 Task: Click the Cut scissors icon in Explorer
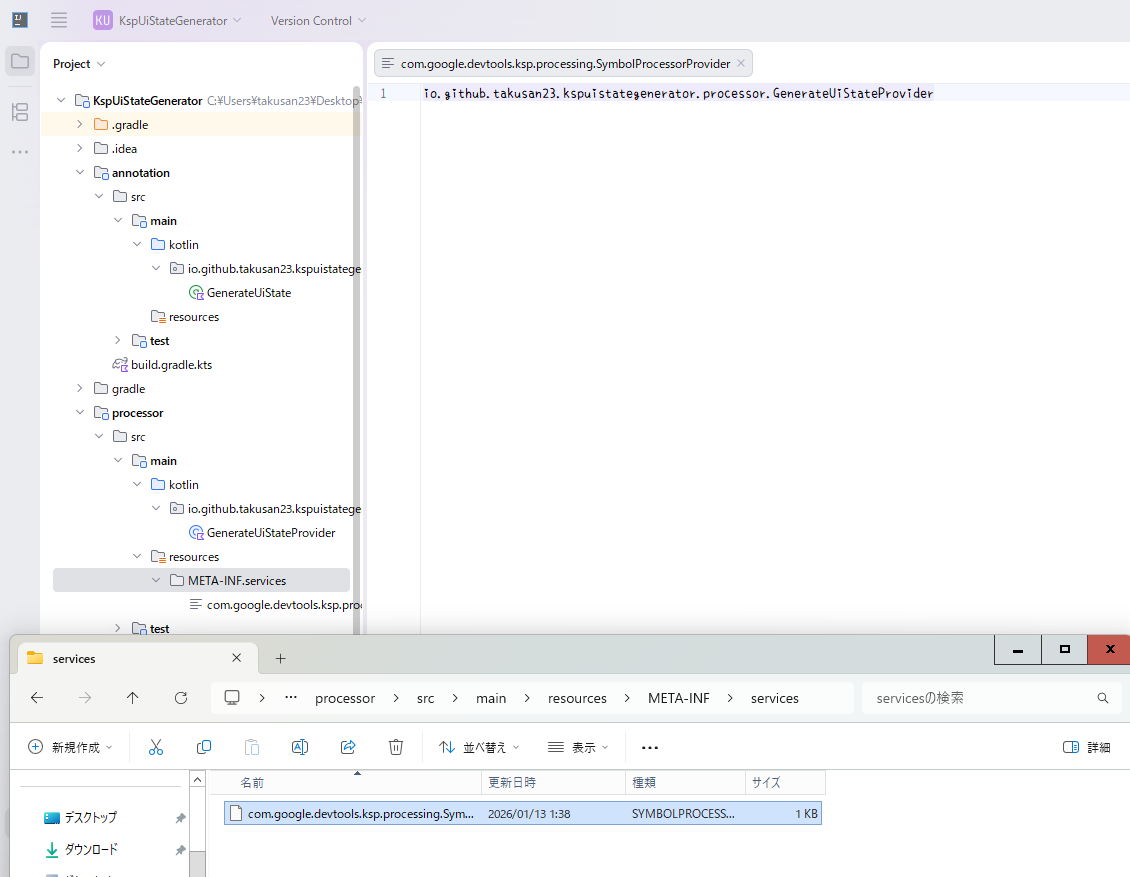click(156, 747)
